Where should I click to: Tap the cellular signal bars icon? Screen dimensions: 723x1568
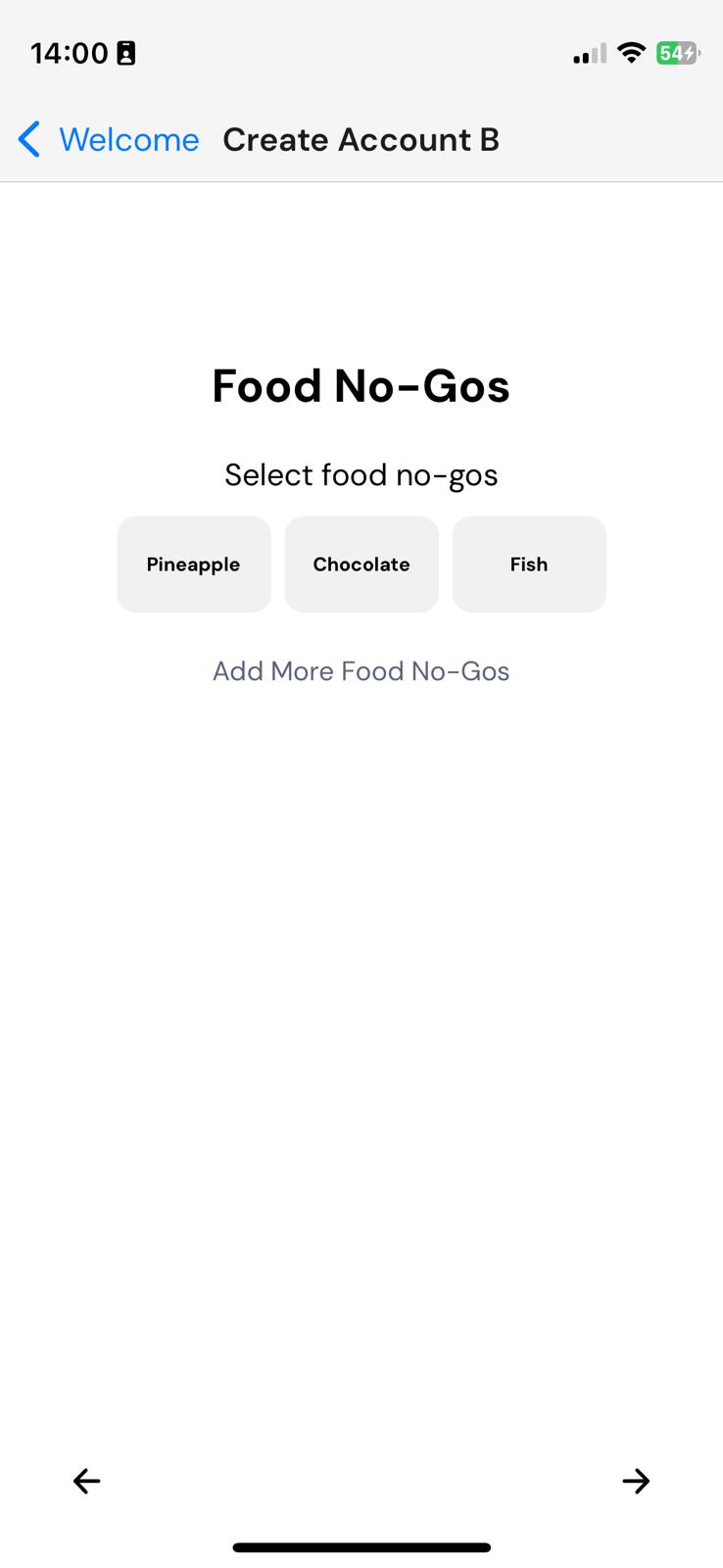click(590, 54)
